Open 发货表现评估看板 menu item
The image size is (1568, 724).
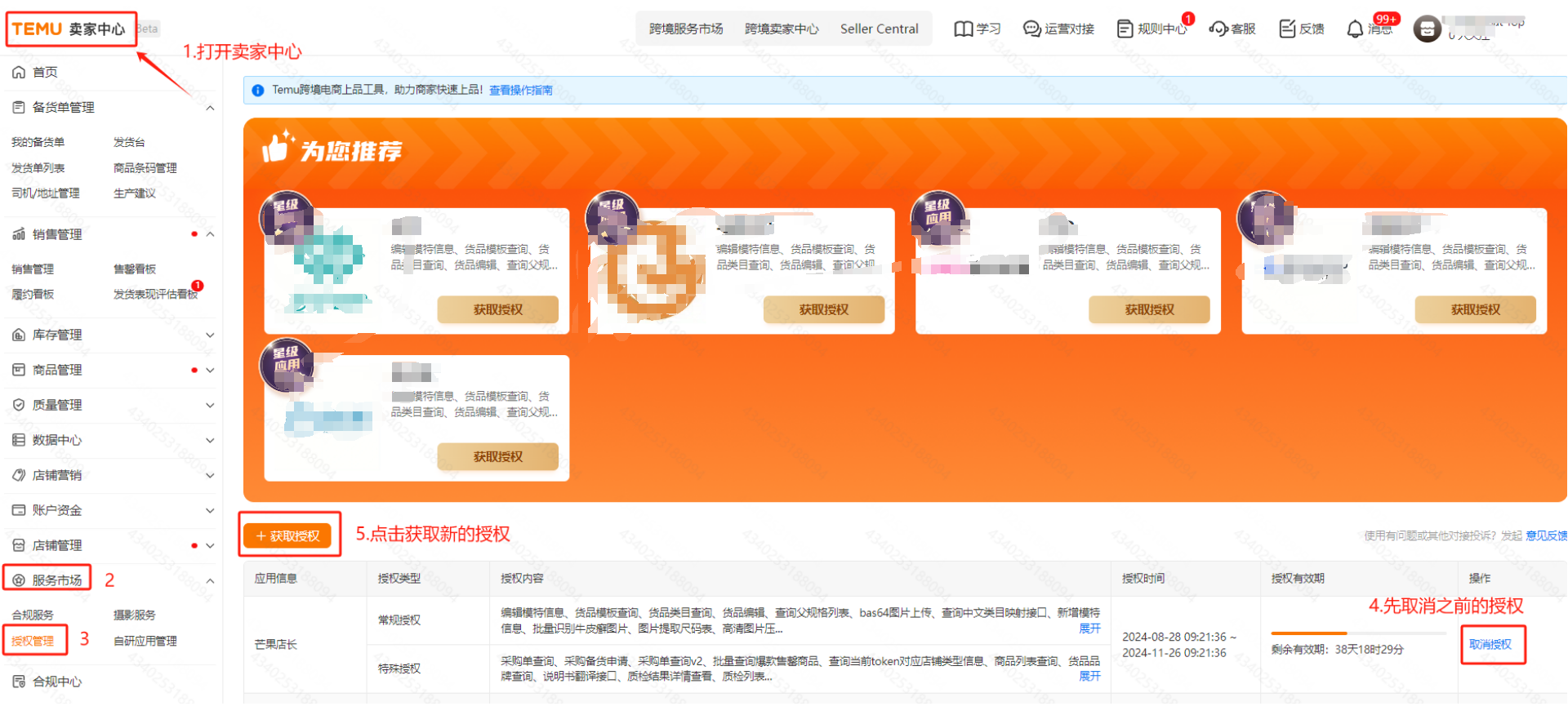tap(155, 295)
